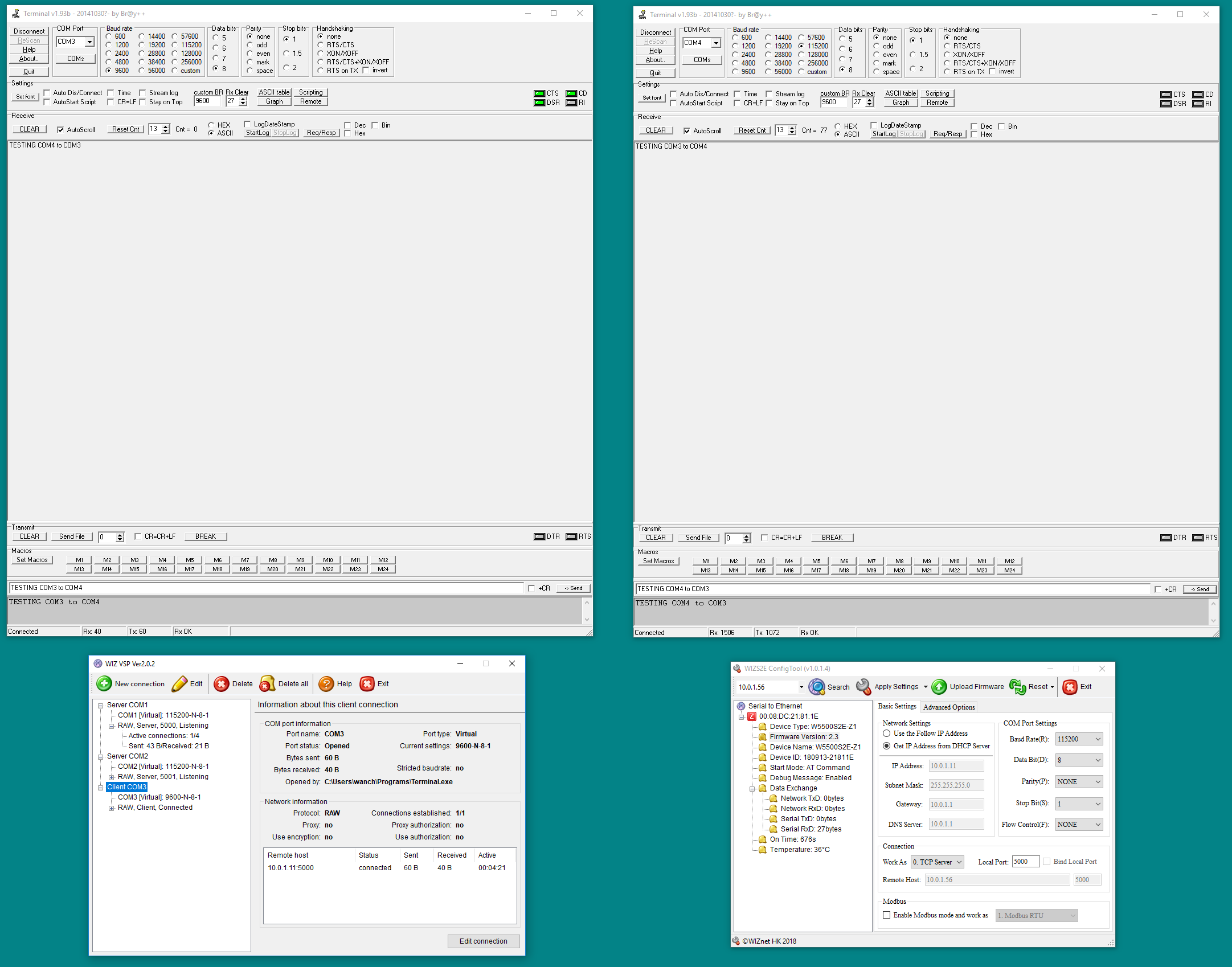Image resolution: width=1232 pixels, height=967 pixels.
Task: Enable +CR checkbox in COM4 terminal
Action: click(1158, 589)
